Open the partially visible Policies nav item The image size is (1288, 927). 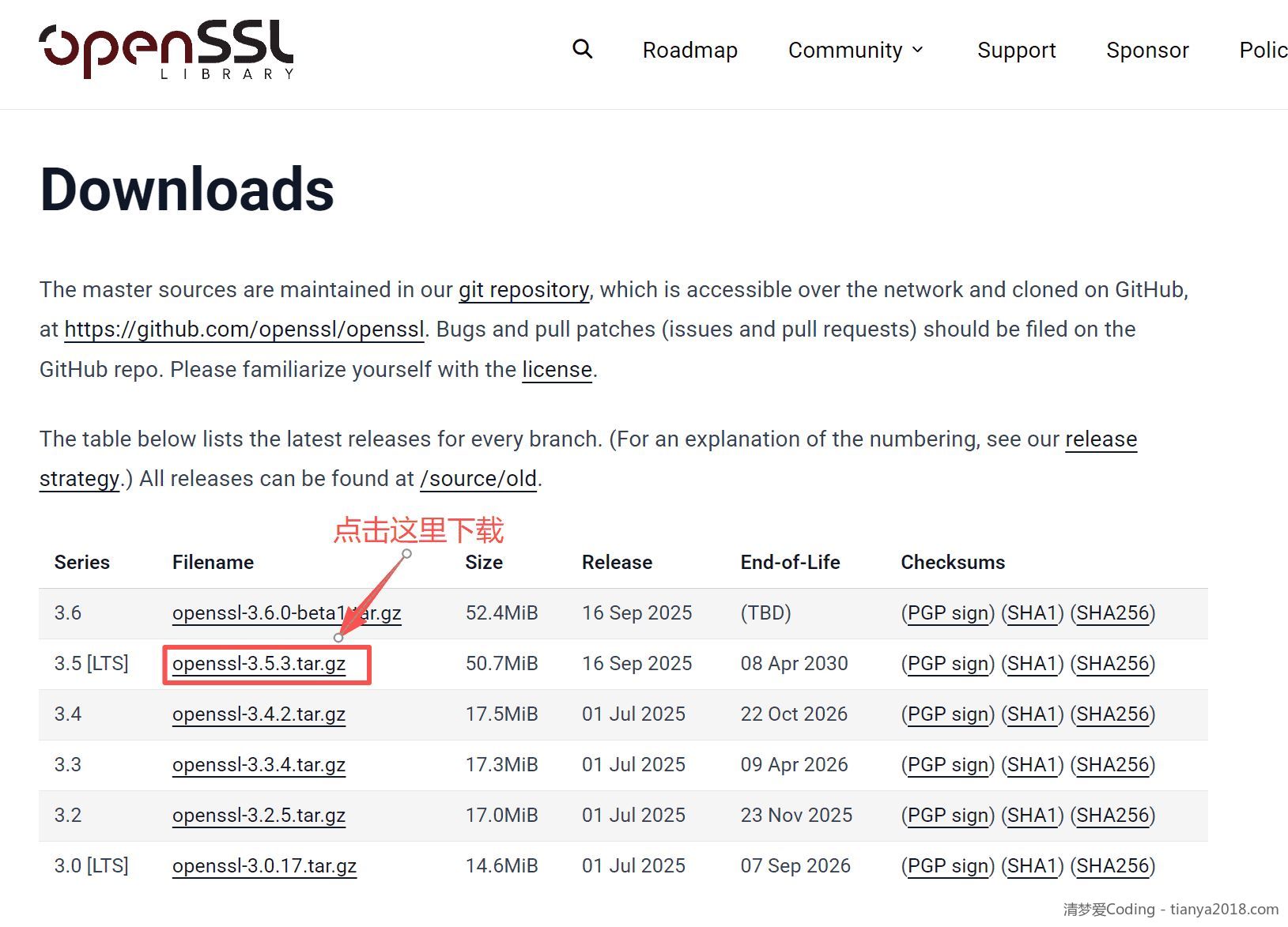pos(1263,50)
